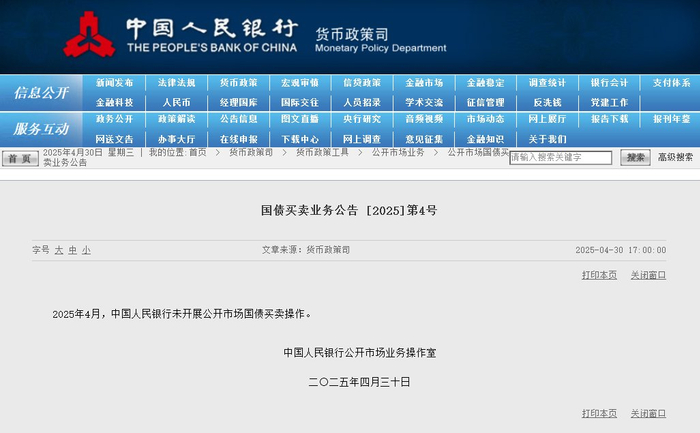The image size is (700, 433).
Task: Open the 关于我们 menu item
Action: (x=547, y=139)
